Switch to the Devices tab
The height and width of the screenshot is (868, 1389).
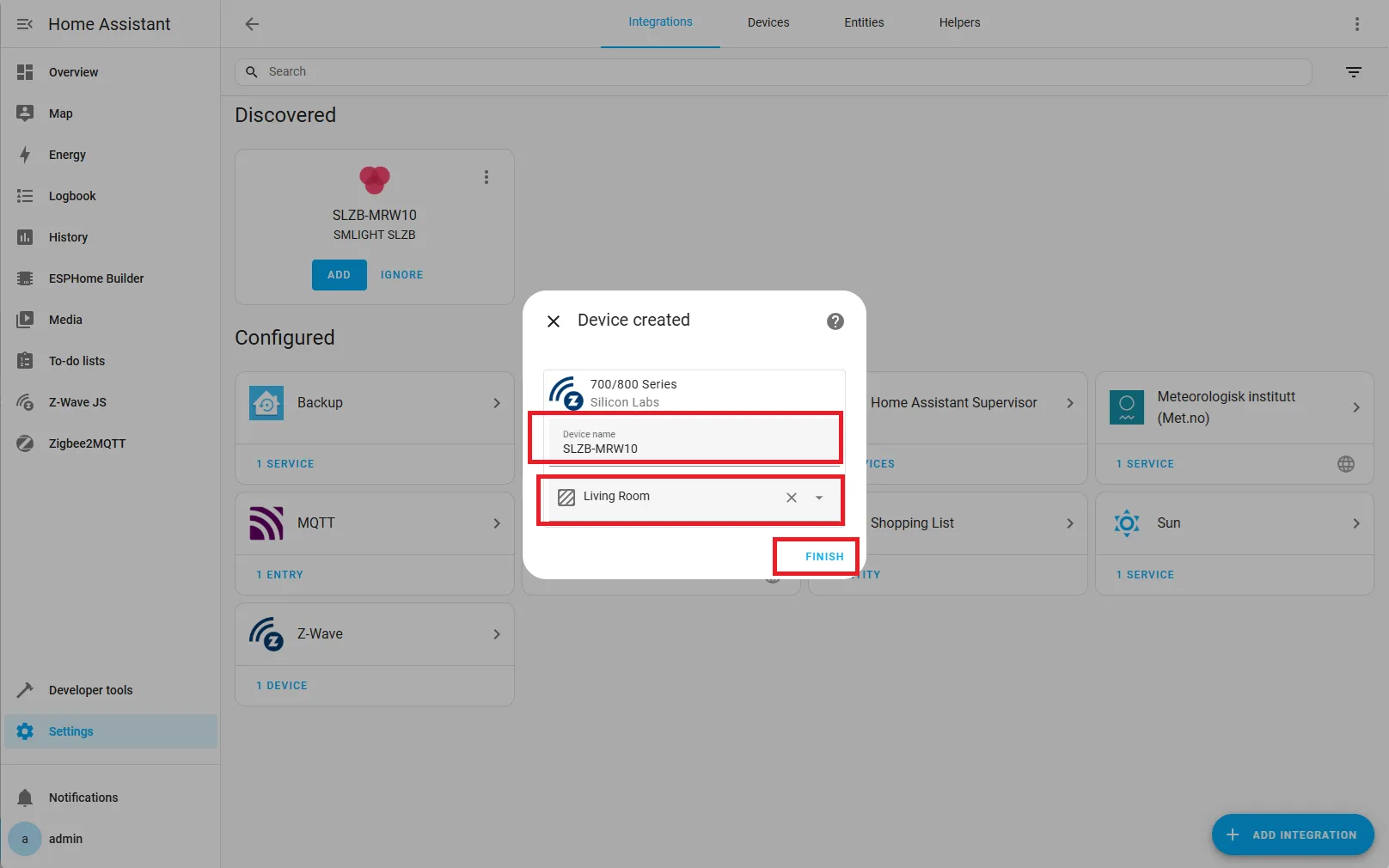coord(768,23)
